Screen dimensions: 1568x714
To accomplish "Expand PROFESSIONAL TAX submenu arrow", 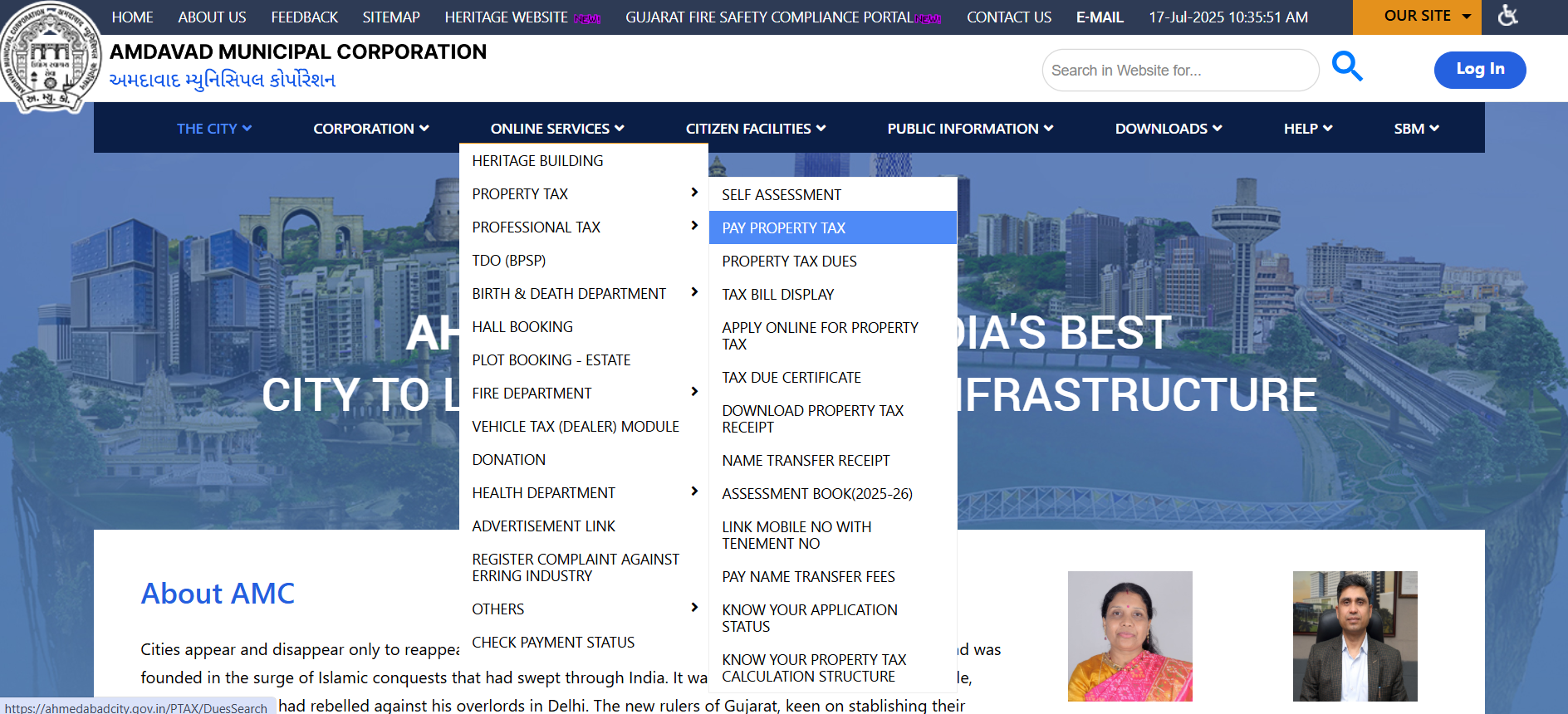I will (694, 226).
